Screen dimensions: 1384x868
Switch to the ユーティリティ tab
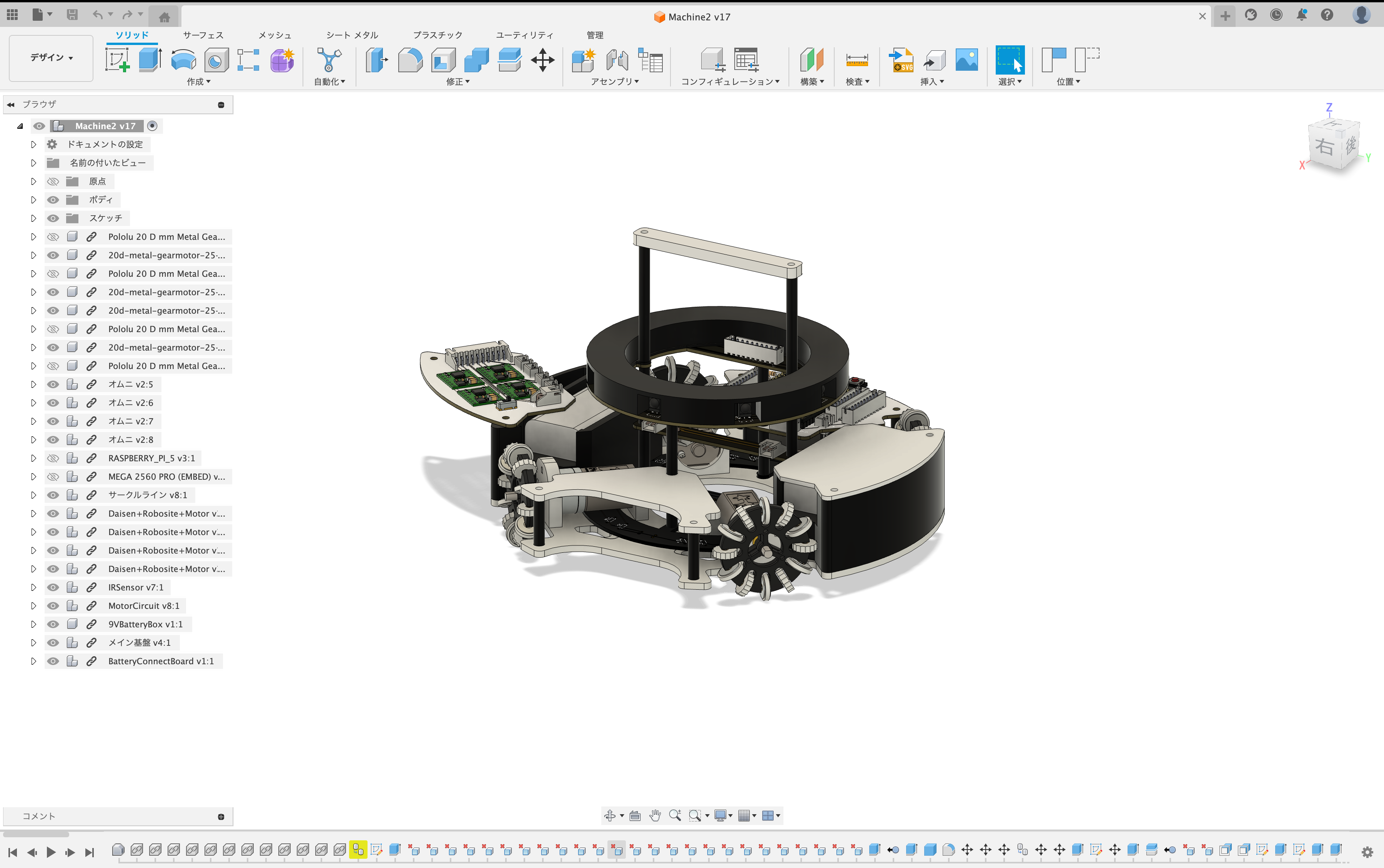click(x=525, y=35)
